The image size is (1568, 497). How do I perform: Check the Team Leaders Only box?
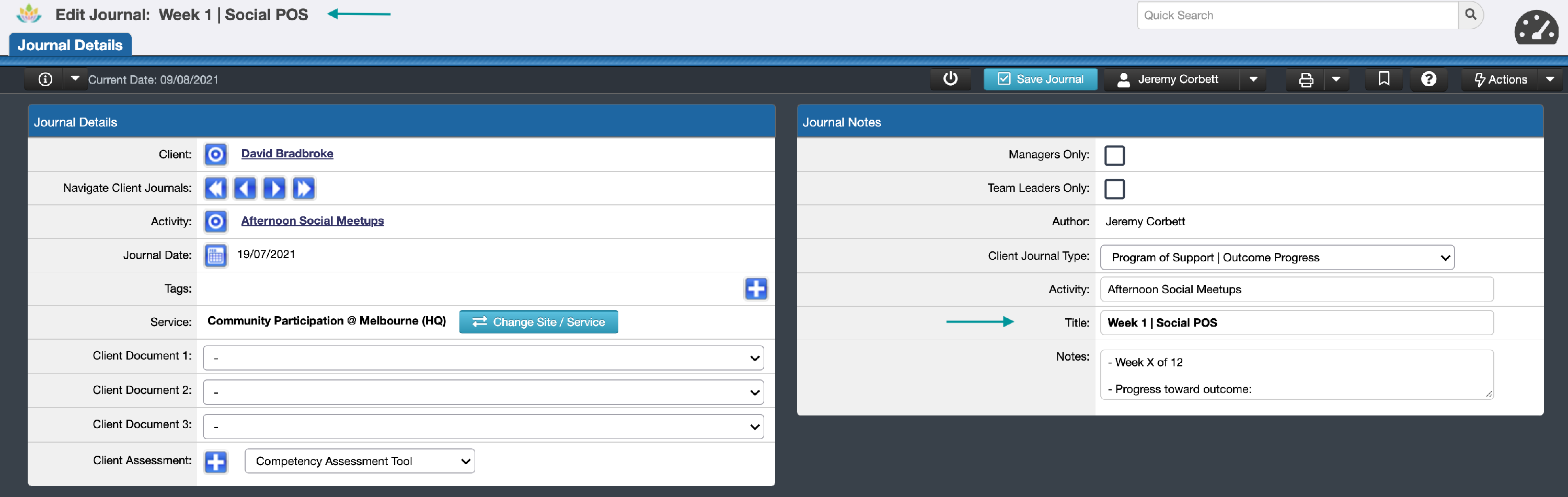tap(1114, 189)
